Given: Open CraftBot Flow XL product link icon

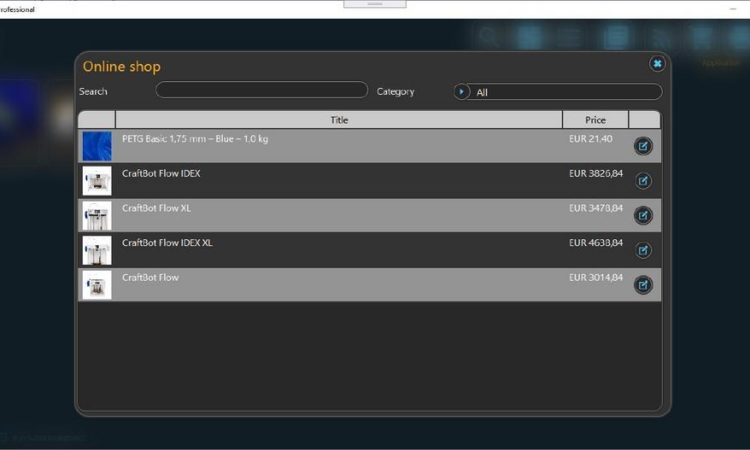Looking at the screenshot, I should [643, 215].
